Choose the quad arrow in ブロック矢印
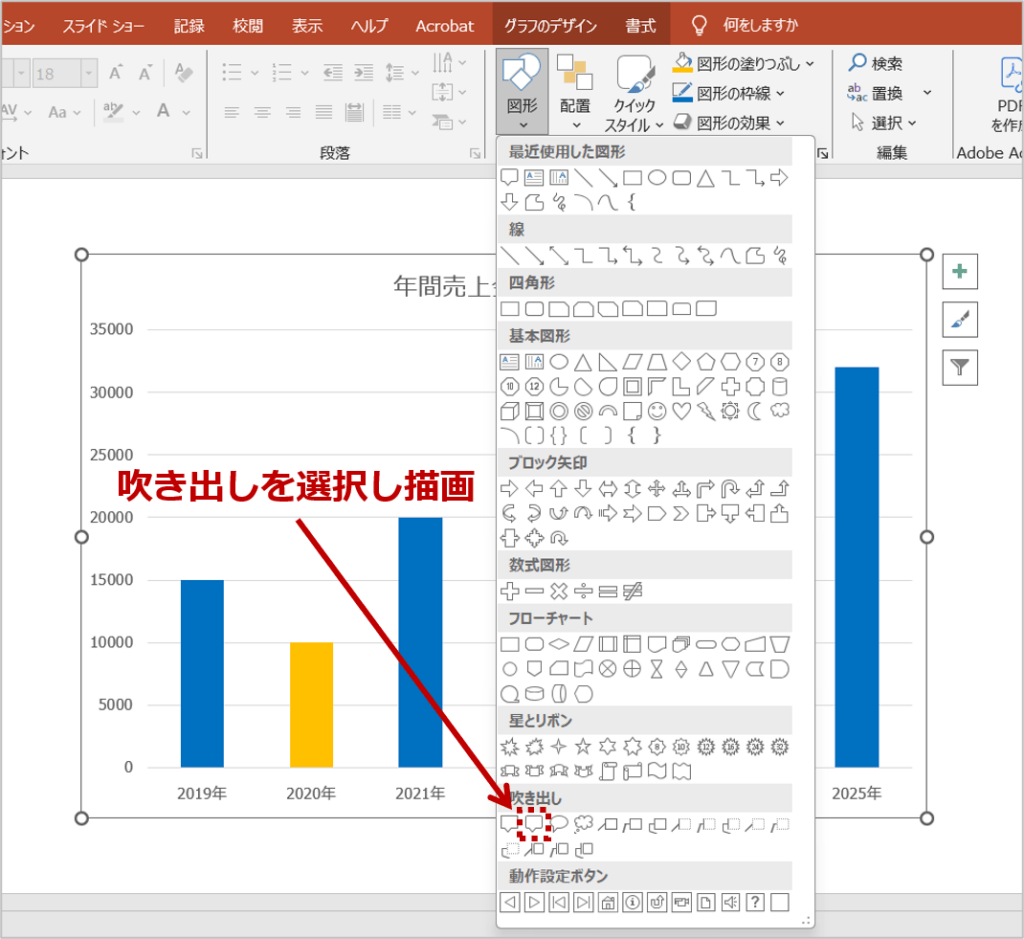The width and height of the screenshot is (1024, 939). 657,488
